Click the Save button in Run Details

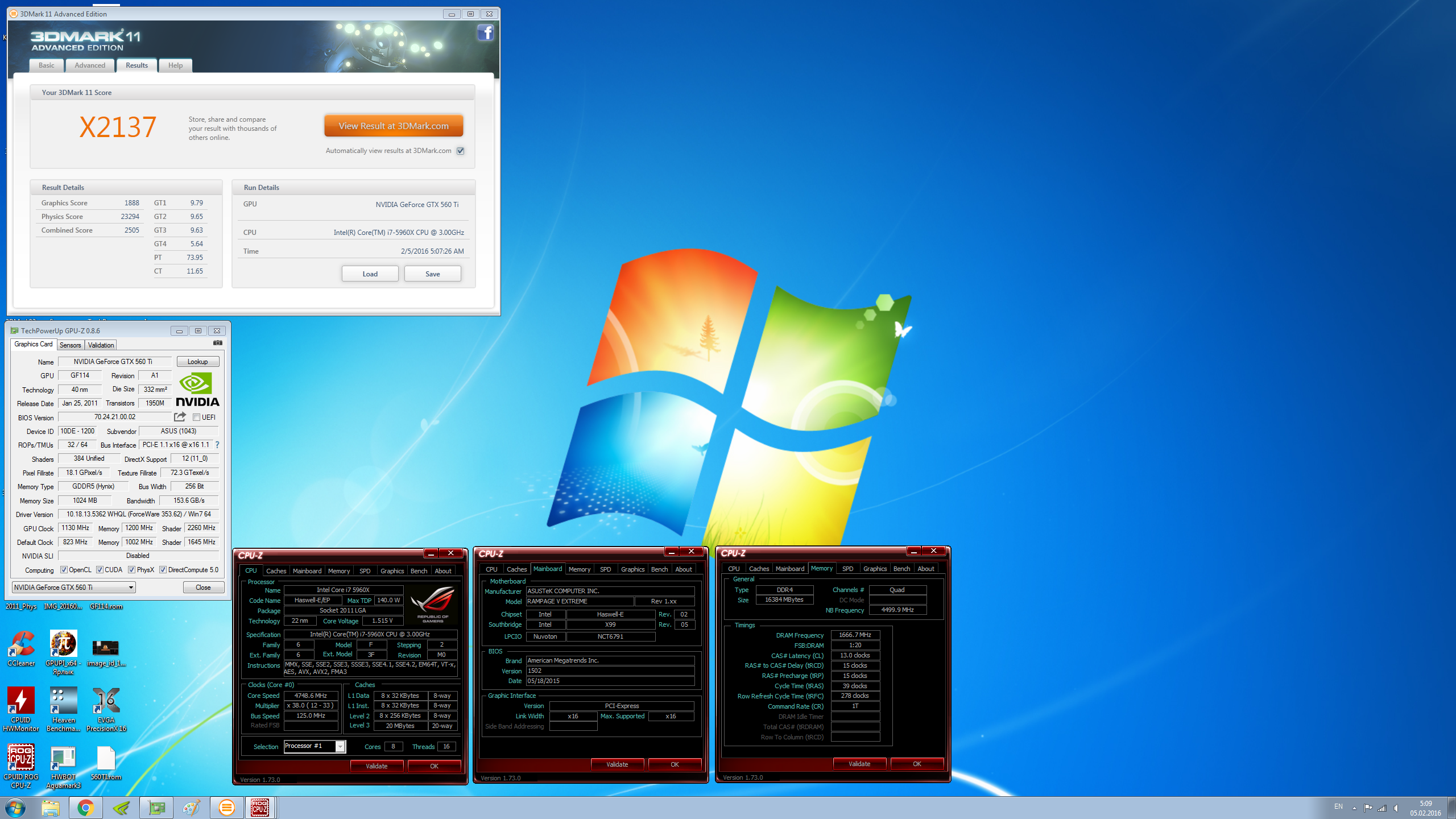tap(432, 274)
